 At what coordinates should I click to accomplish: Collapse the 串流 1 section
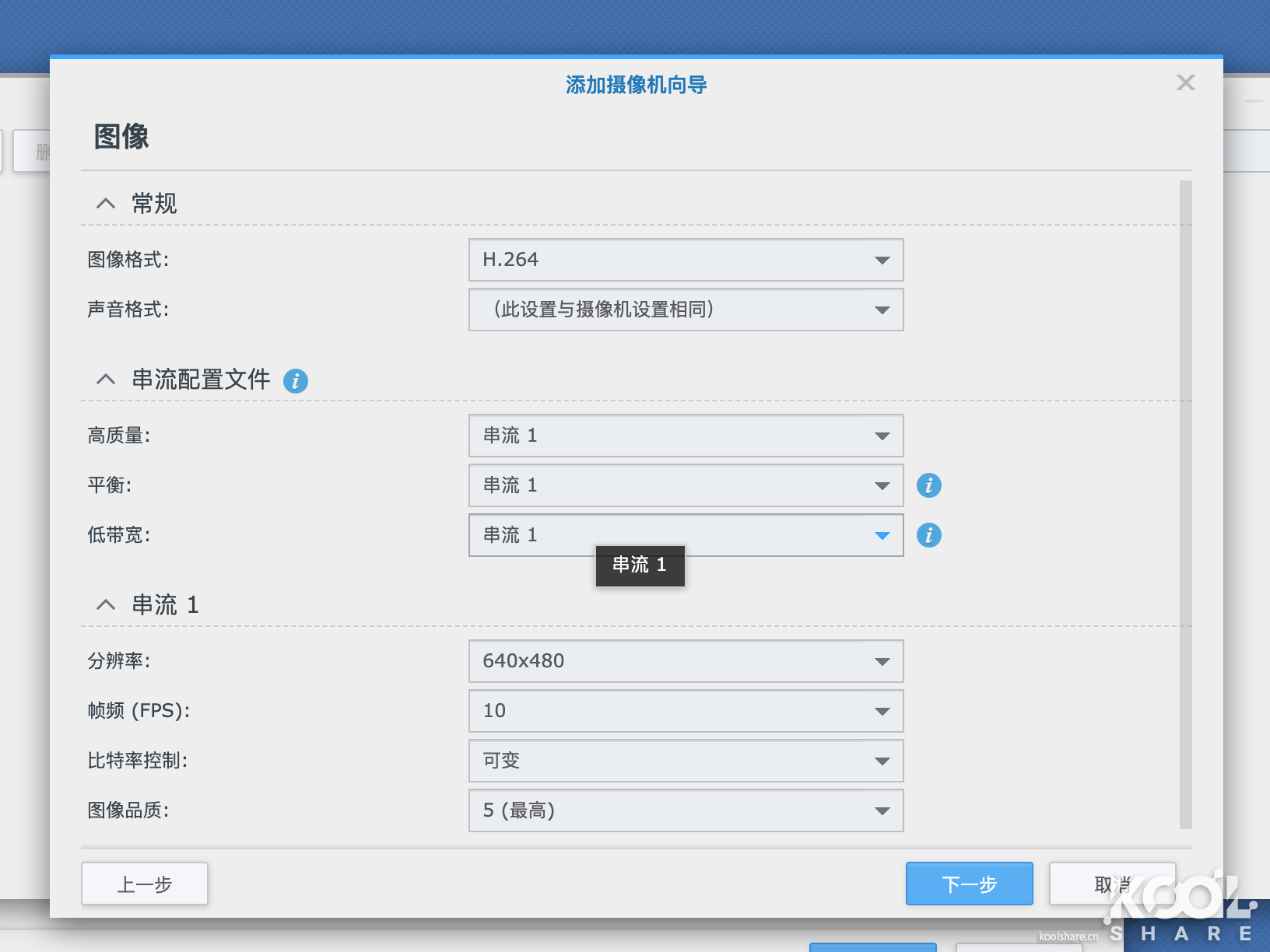(x=106, y=605)
